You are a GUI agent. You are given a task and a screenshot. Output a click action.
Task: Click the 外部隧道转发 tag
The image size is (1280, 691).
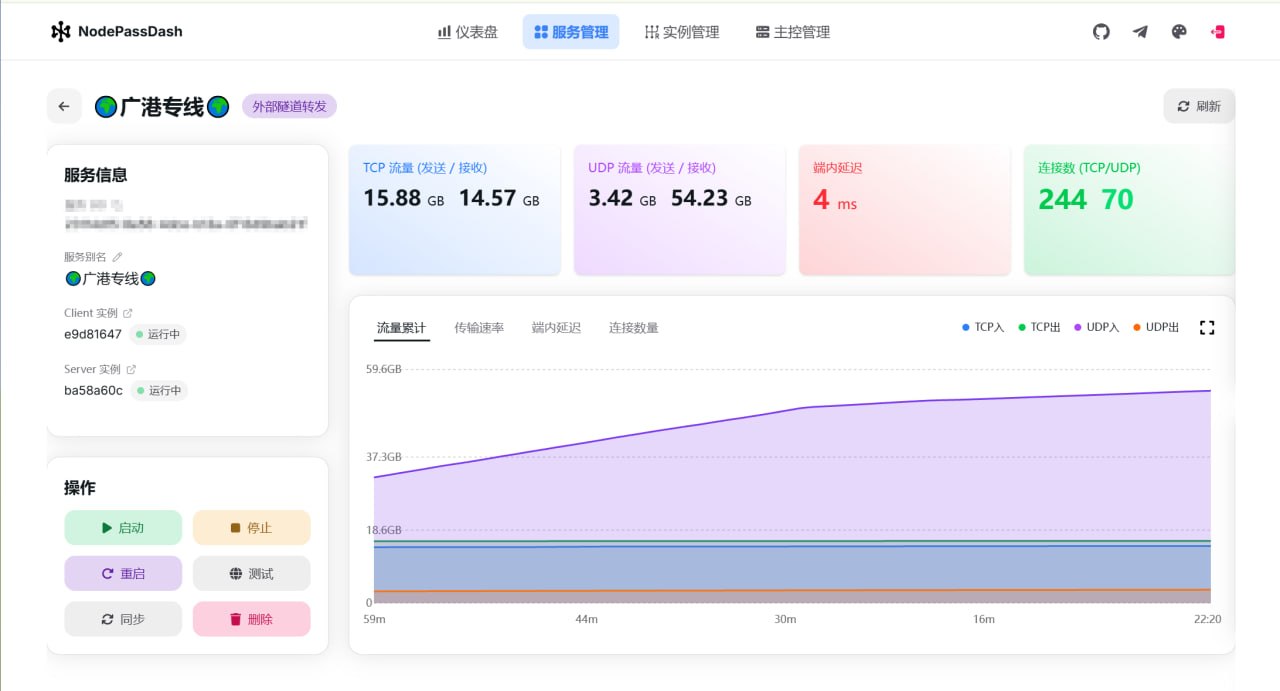(289, 106)
